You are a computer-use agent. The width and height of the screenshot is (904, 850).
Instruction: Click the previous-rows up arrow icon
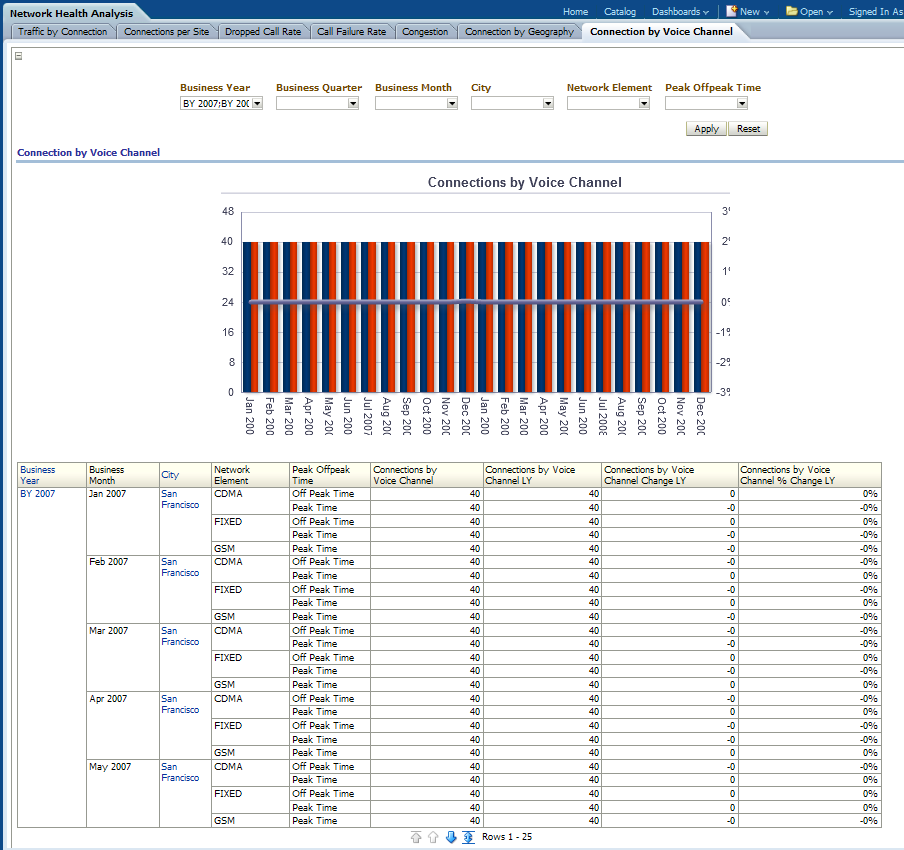tap(433, 837)
